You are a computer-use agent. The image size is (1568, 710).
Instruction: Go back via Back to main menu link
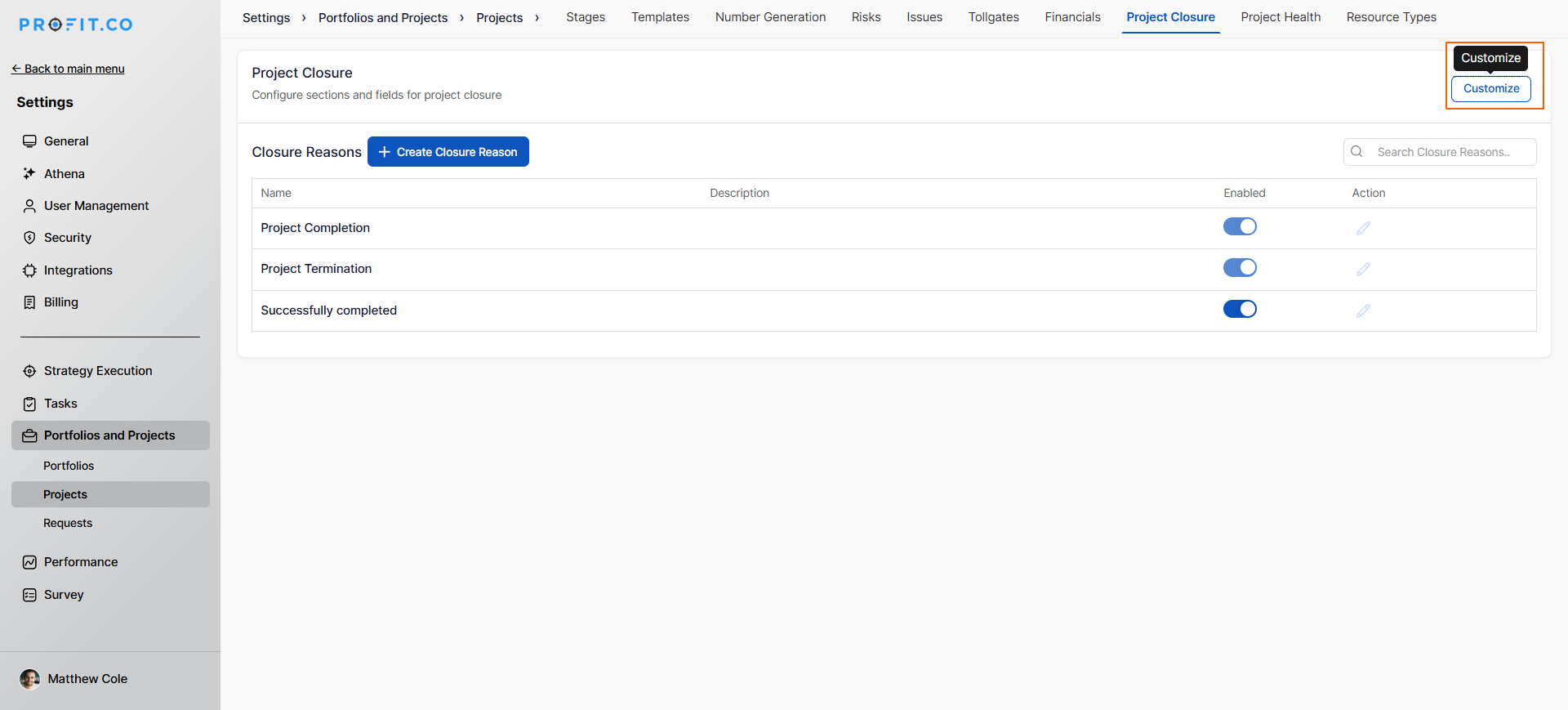click(69, 69)
